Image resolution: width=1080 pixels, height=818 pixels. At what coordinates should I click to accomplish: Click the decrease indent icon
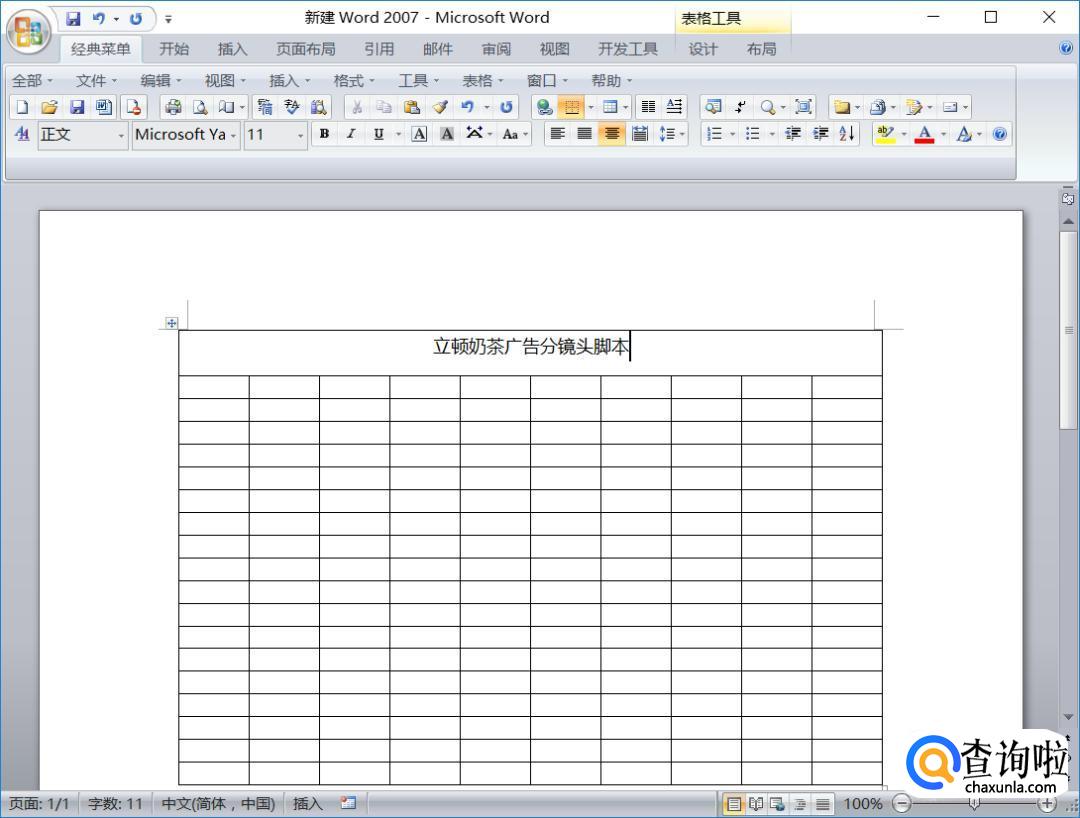[x=793, y=134]
